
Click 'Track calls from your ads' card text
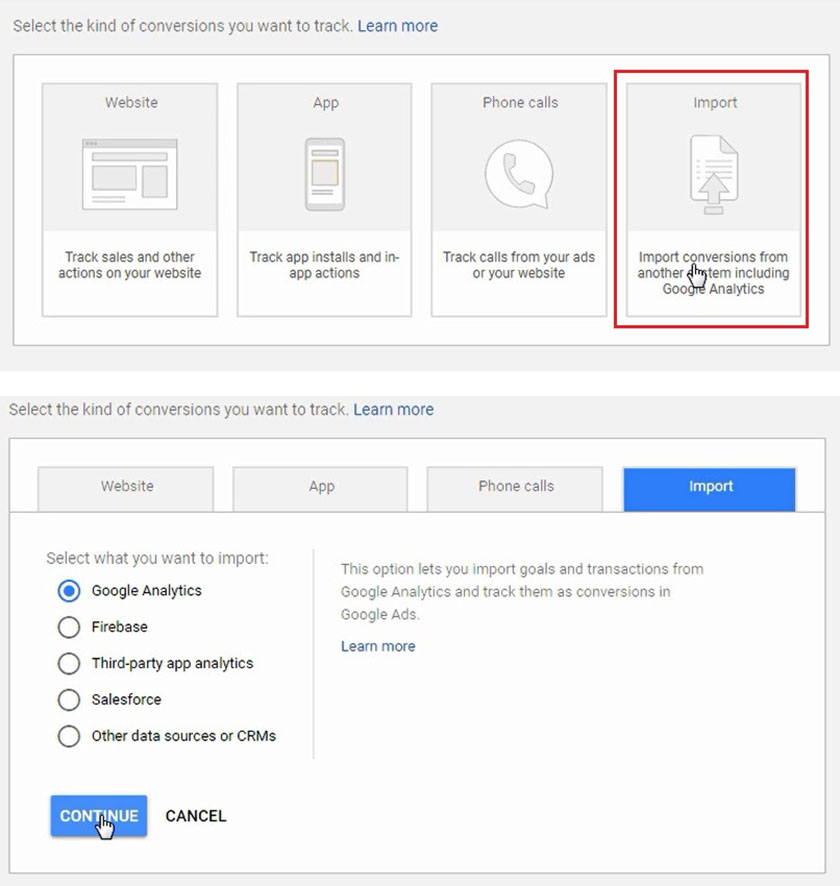[519, 265]
